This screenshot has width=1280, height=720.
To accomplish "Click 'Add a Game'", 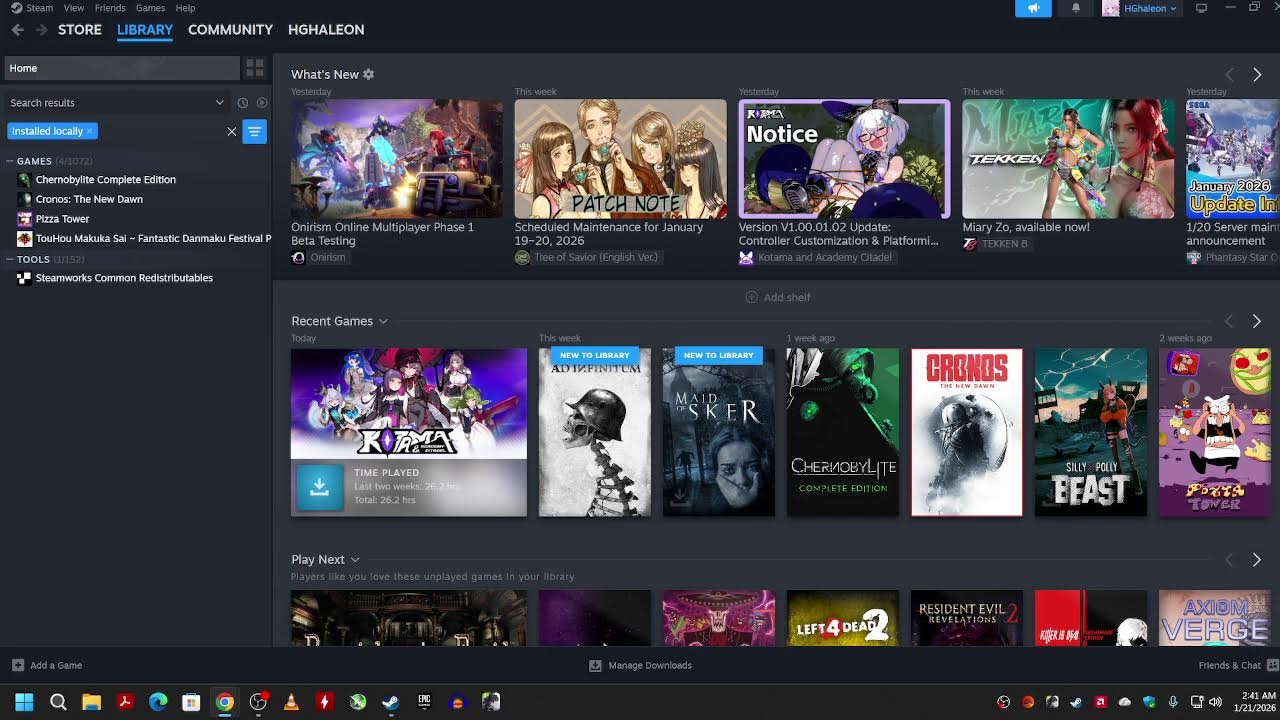I will click(47, 665).
